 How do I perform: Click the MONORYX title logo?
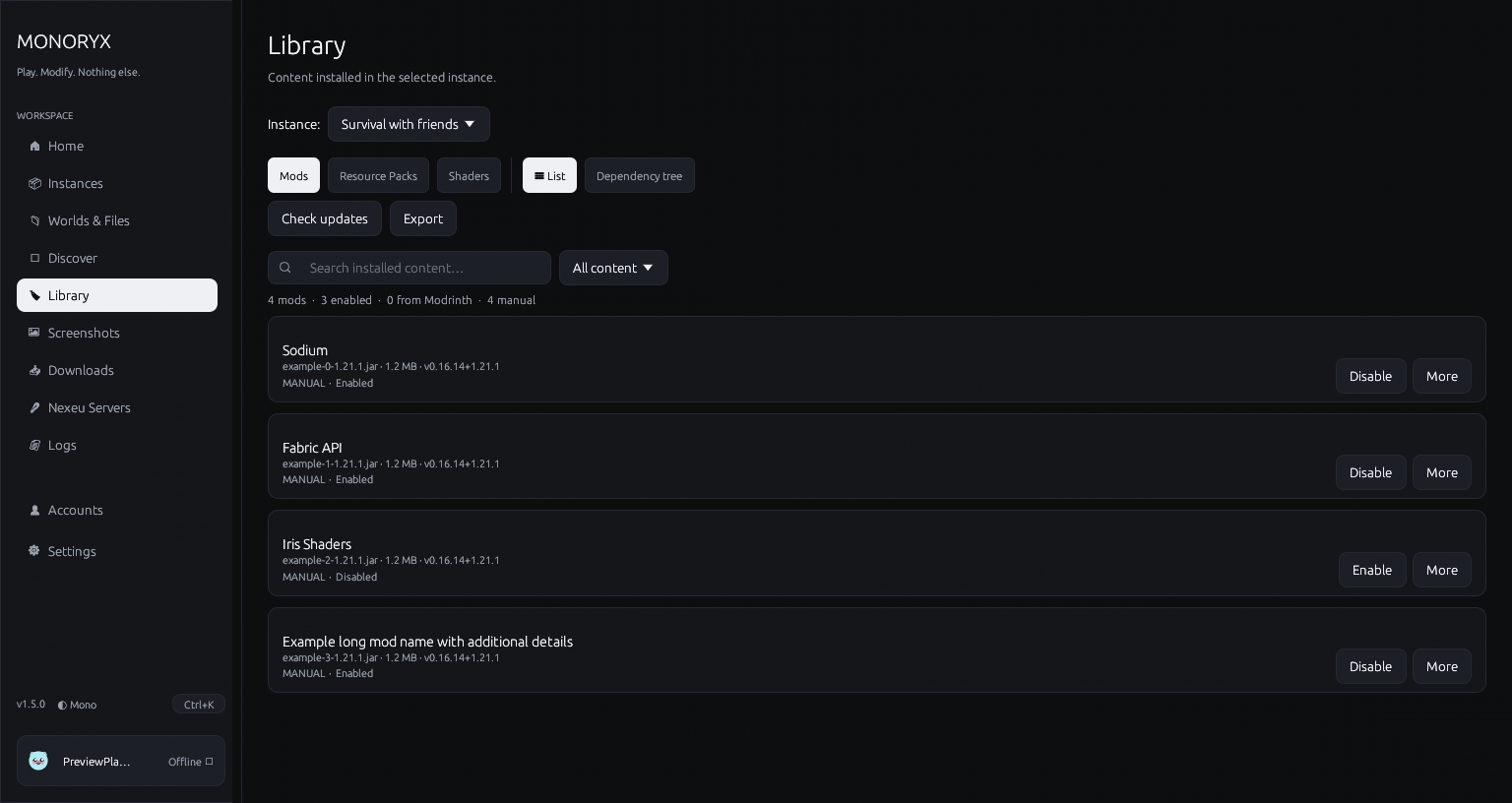click(x=64, y=41)
